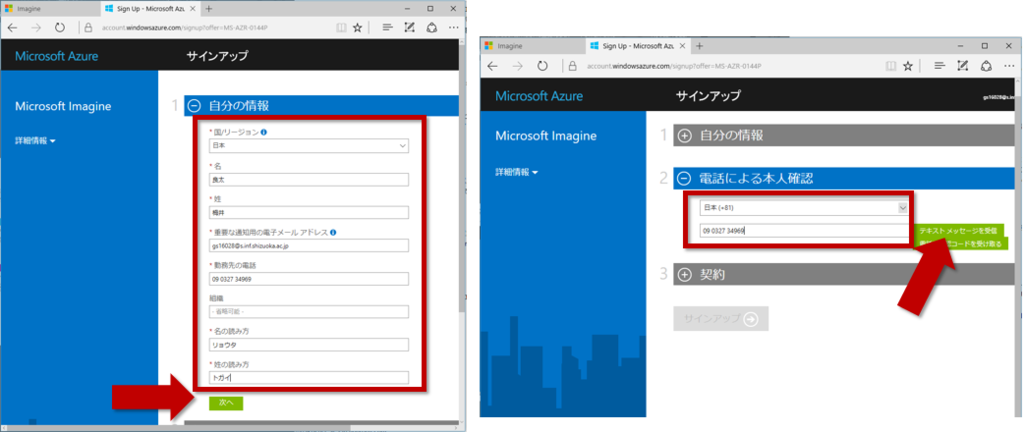Refresh the page in the left browser window

(60, 28)
